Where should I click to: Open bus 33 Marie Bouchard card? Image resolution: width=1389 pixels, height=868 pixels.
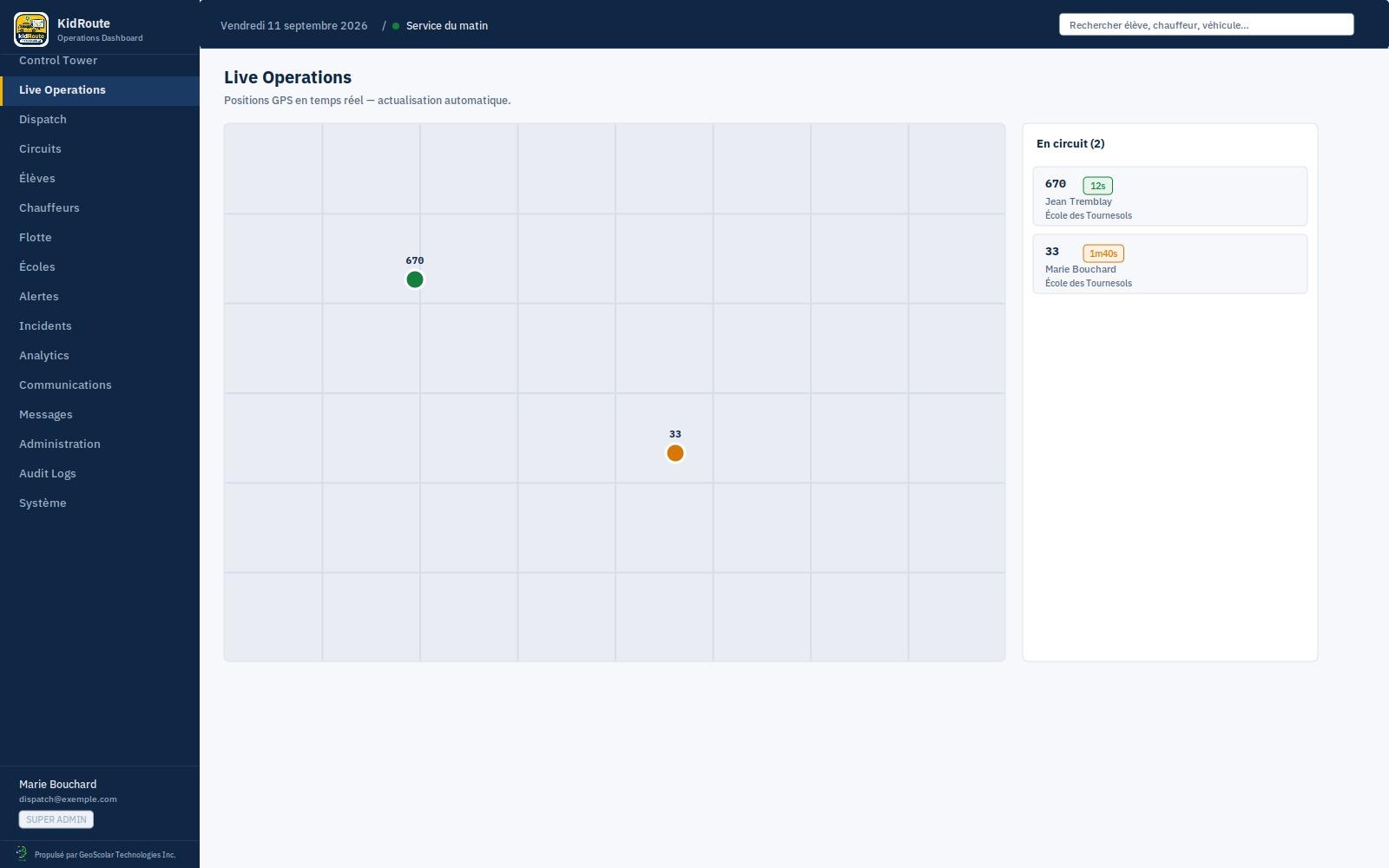pos(1169,264)
